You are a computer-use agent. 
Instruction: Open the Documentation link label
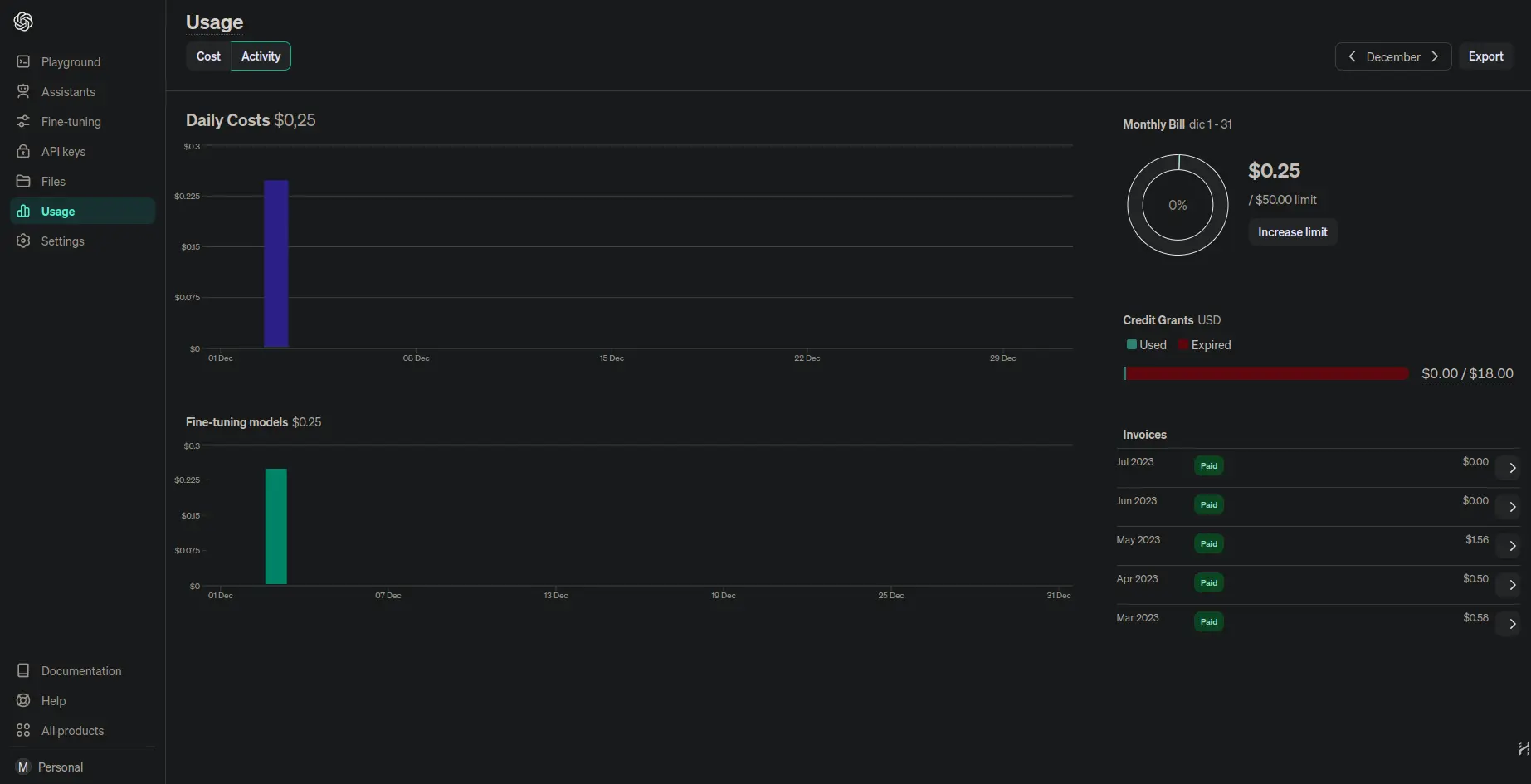tap(81, 671)
